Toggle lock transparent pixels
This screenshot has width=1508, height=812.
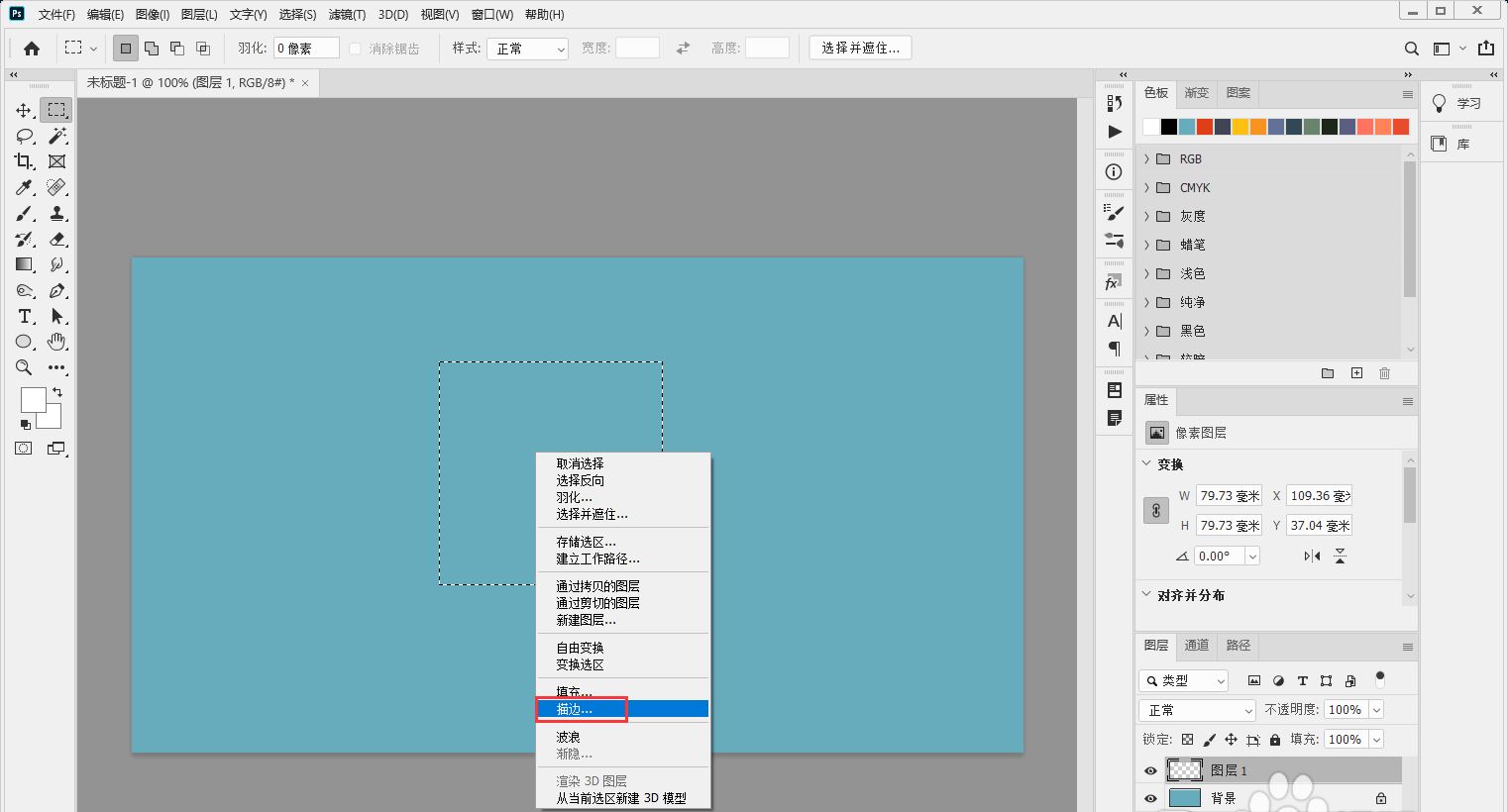[1187, 740]
